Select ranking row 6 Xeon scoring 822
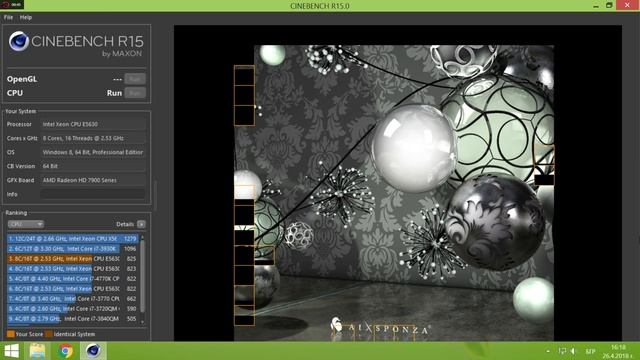The height and width of the screenshot is (360, 640). [73, 289]
